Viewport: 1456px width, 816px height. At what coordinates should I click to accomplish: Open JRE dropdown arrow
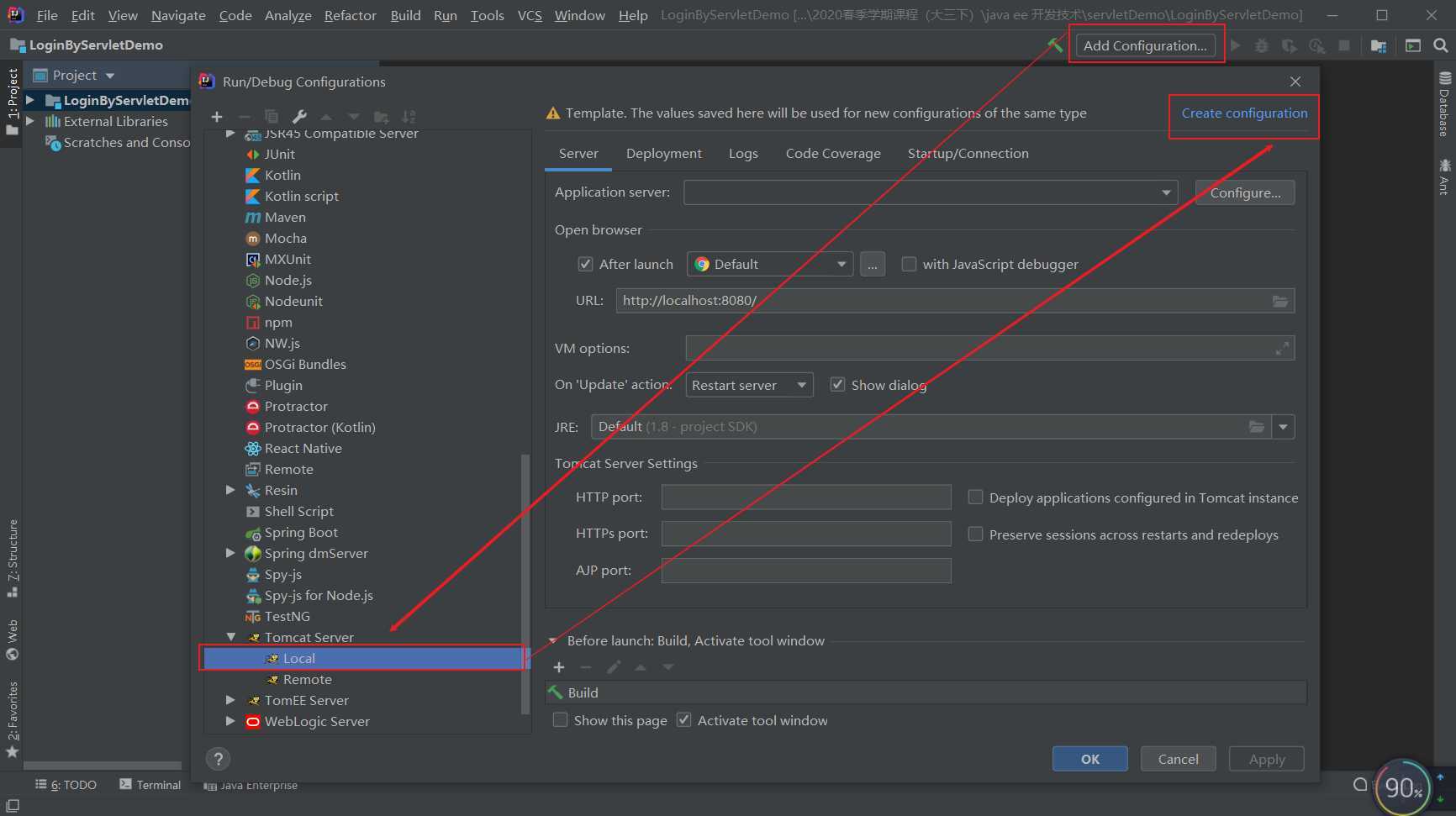point(1283,427)
